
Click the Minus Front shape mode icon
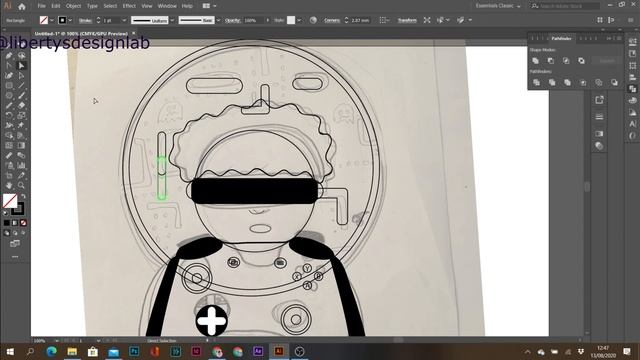[551, 61]
